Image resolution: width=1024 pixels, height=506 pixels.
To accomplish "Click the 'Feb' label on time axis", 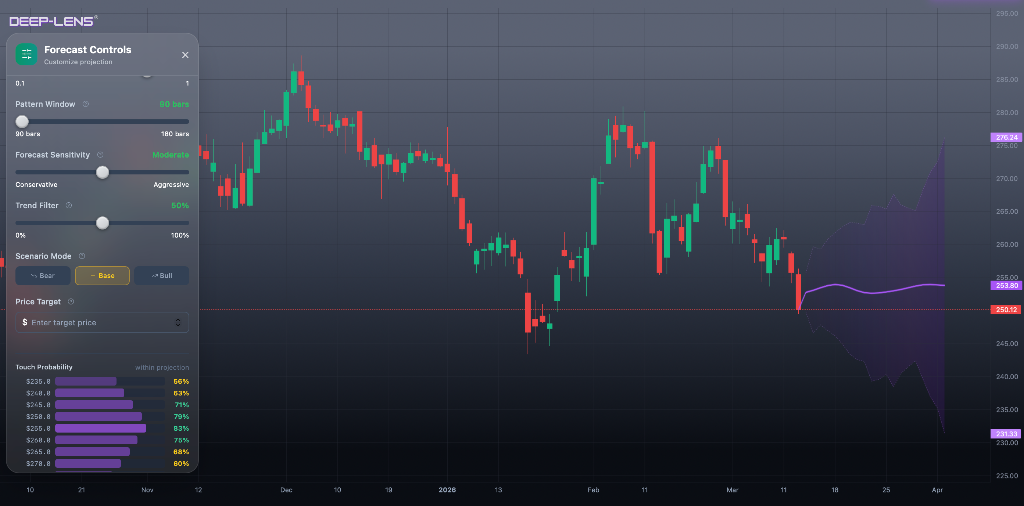I will point(593,489).
